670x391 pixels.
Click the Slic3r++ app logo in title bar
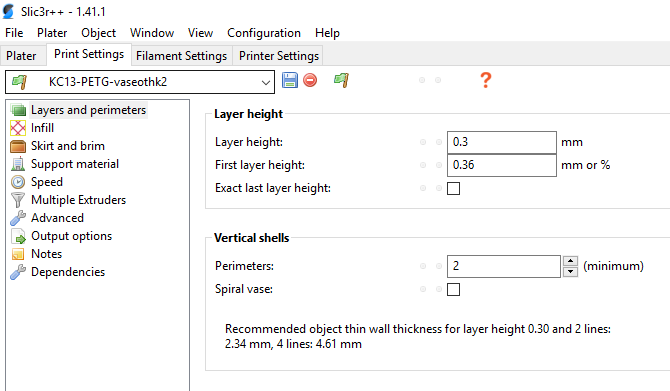coord(9,12)
